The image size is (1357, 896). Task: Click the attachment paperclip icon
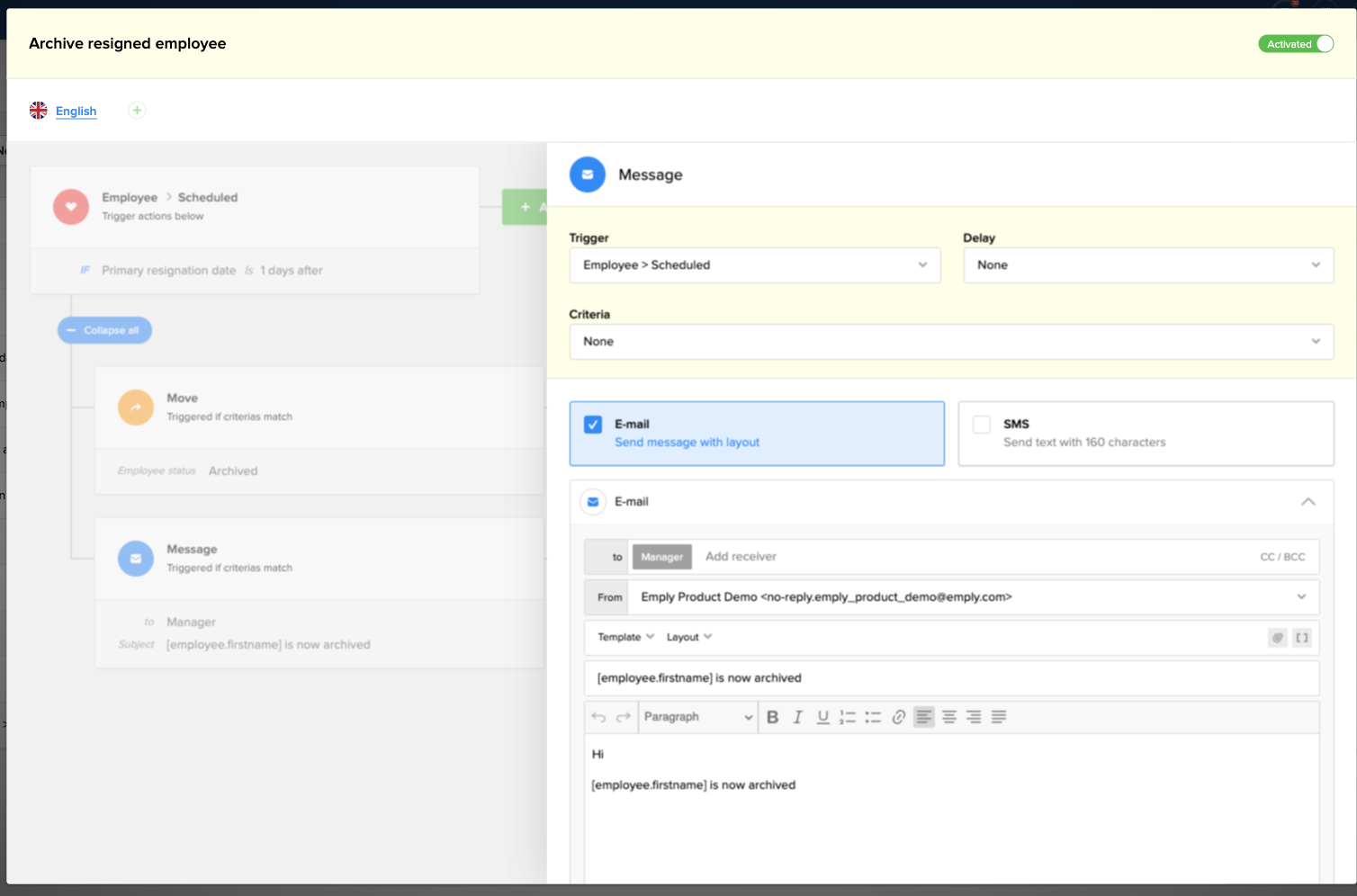pos(1277,637)
